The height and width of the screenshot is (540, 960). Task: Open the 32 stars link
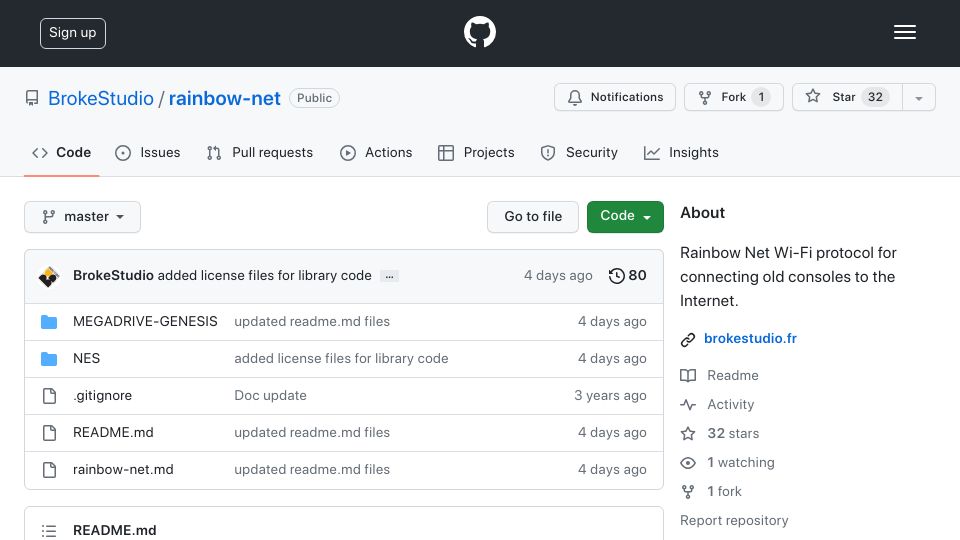coord(733,433)
